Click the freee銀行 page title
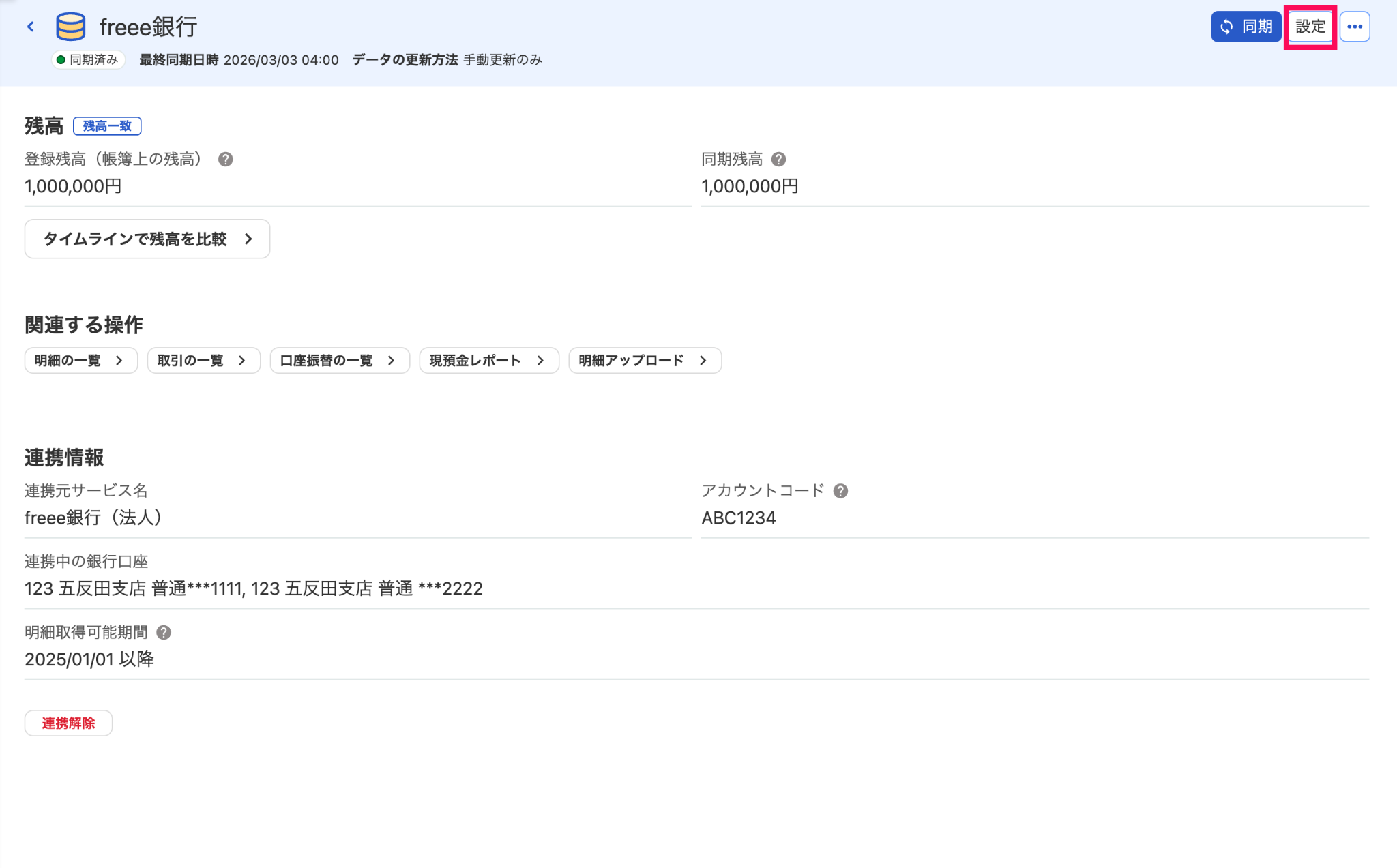 click(149, 27)
